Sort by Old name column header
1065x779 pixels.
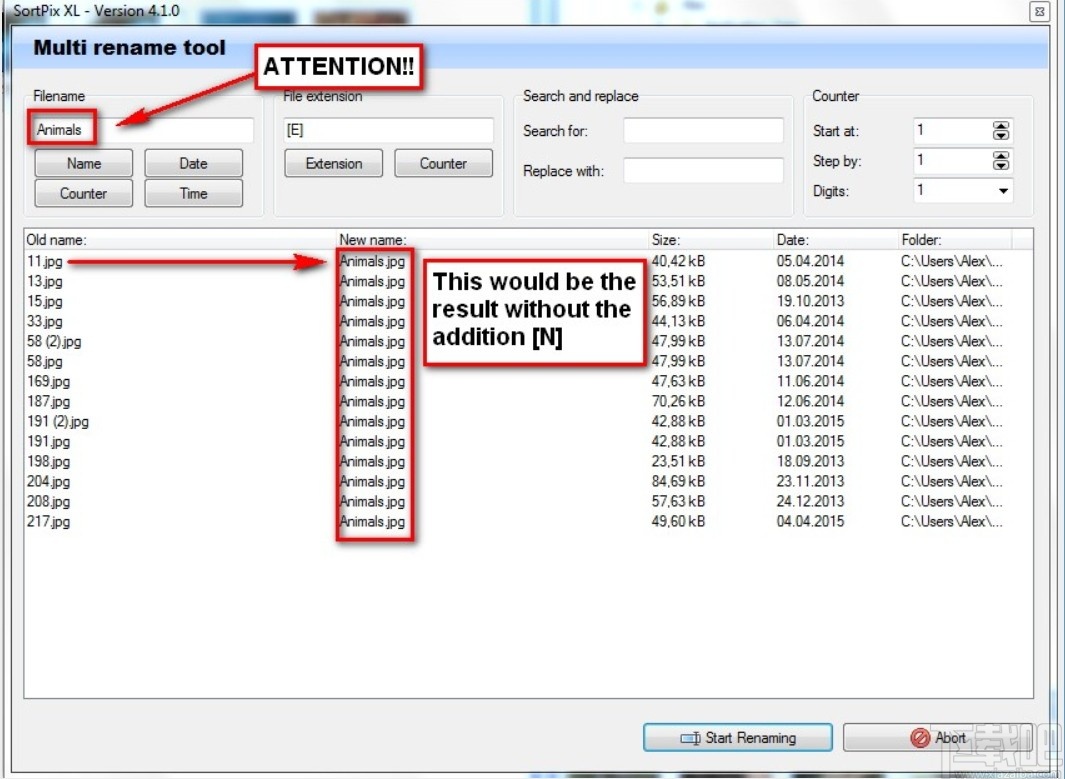(180, 240)
